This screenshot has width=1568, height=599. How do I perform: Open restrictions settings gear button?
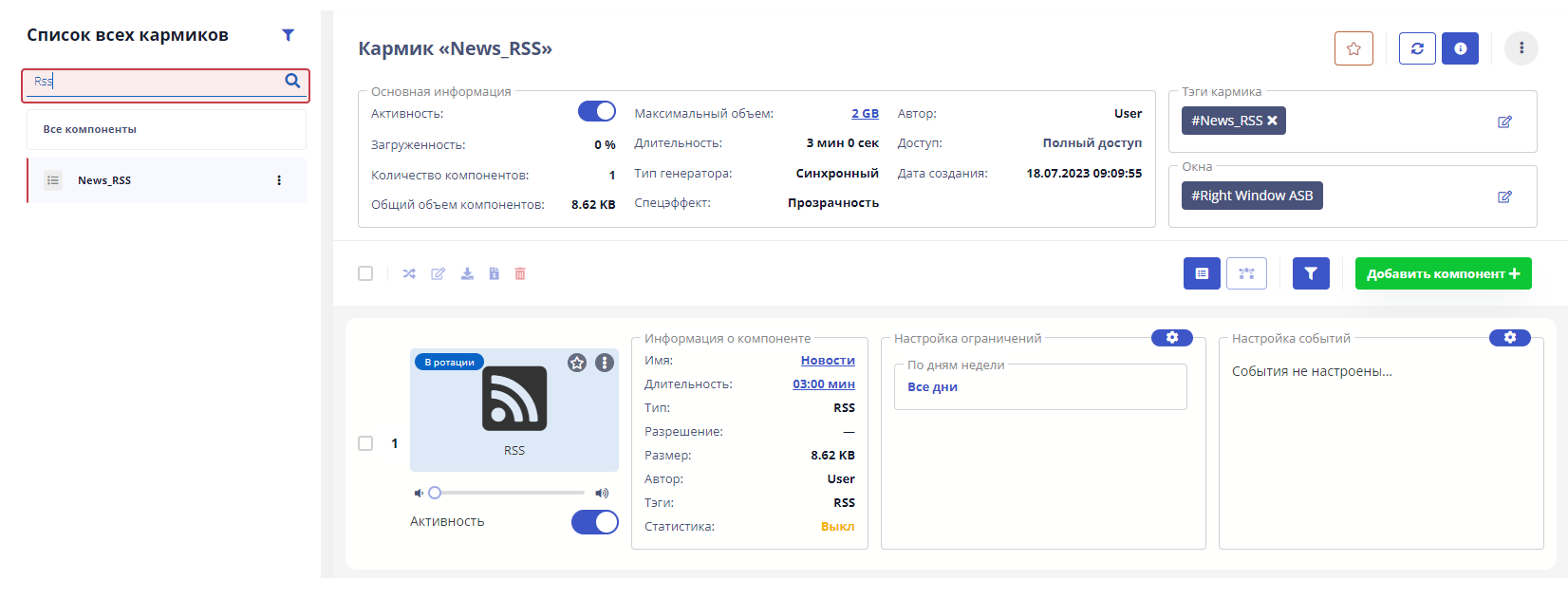[x=1171, y=338]
